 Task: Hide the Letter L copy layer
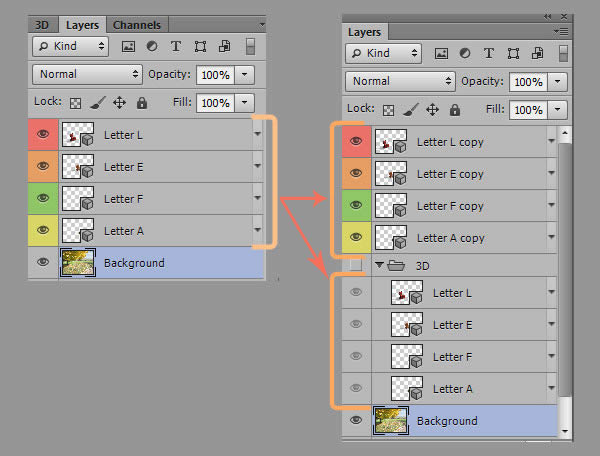click(x=355, y=142)
